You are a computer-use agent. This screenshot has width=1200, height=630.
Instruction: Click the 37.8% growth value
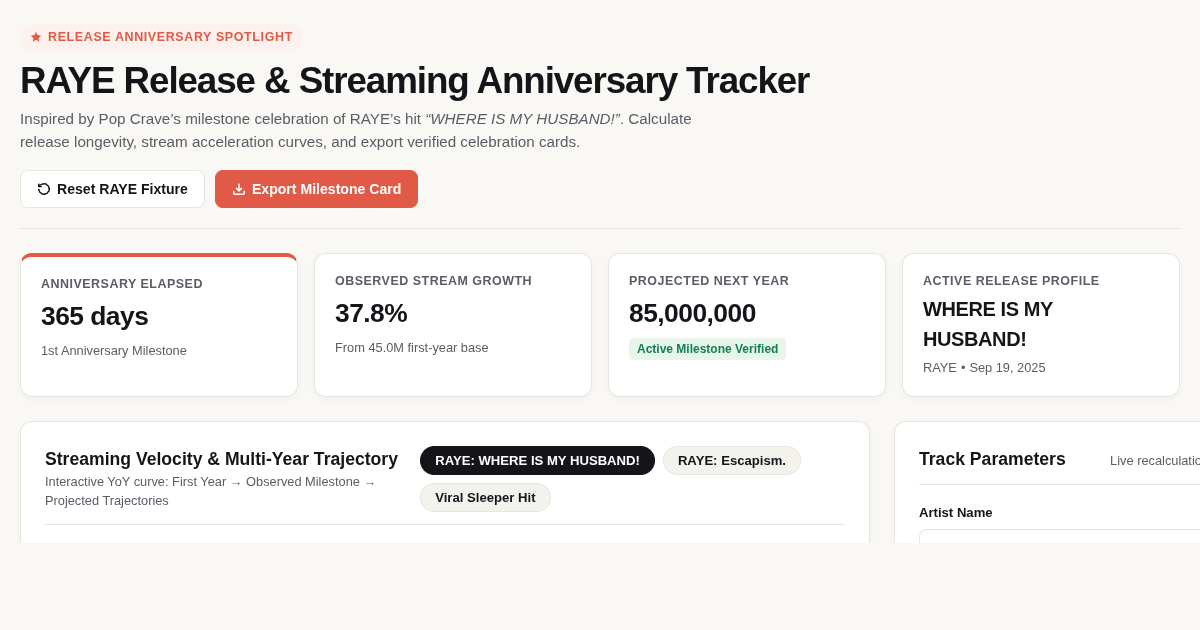coord(371,313)
